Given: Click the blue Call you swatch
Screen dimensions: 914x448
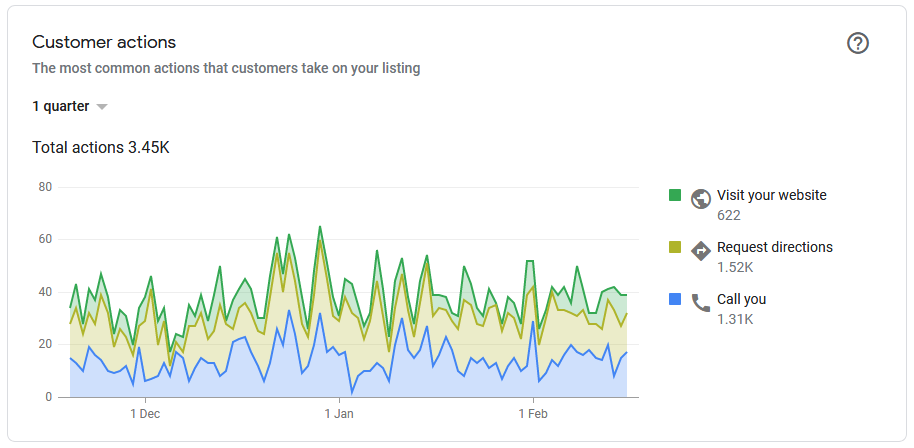Looking at the screenshot, I should (675, 299).
